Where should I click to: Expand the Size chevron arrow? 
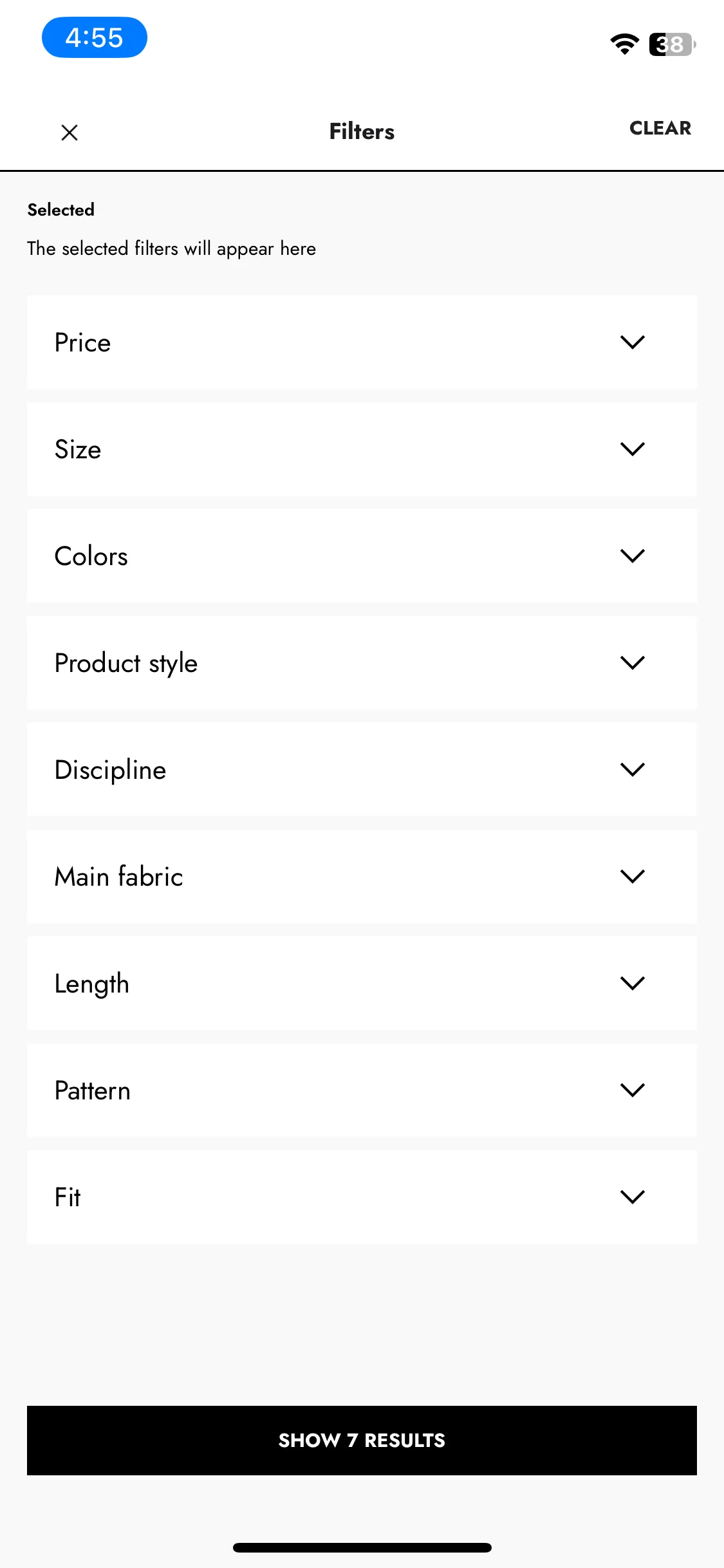point(633,449)
